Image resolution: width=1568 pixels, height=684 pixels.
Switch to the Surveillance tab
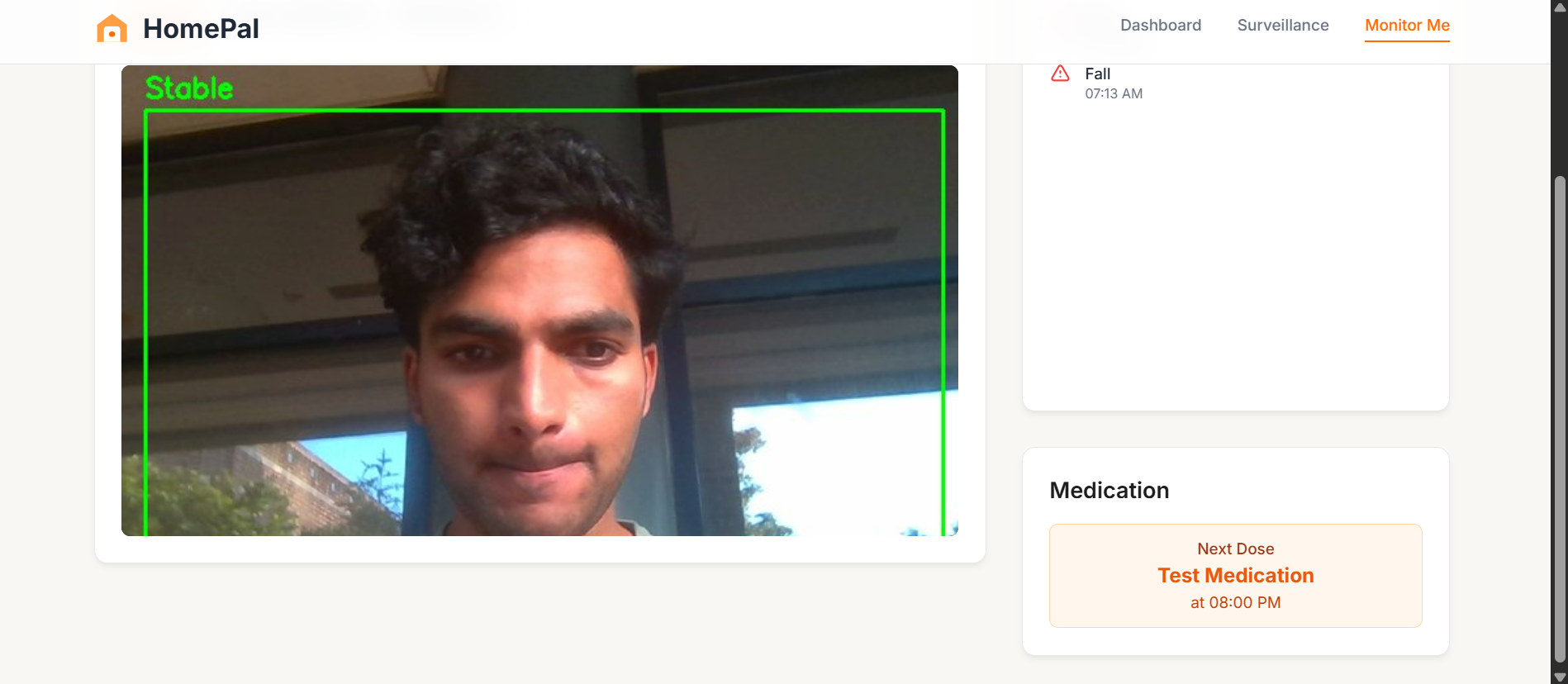point(1283,26)
